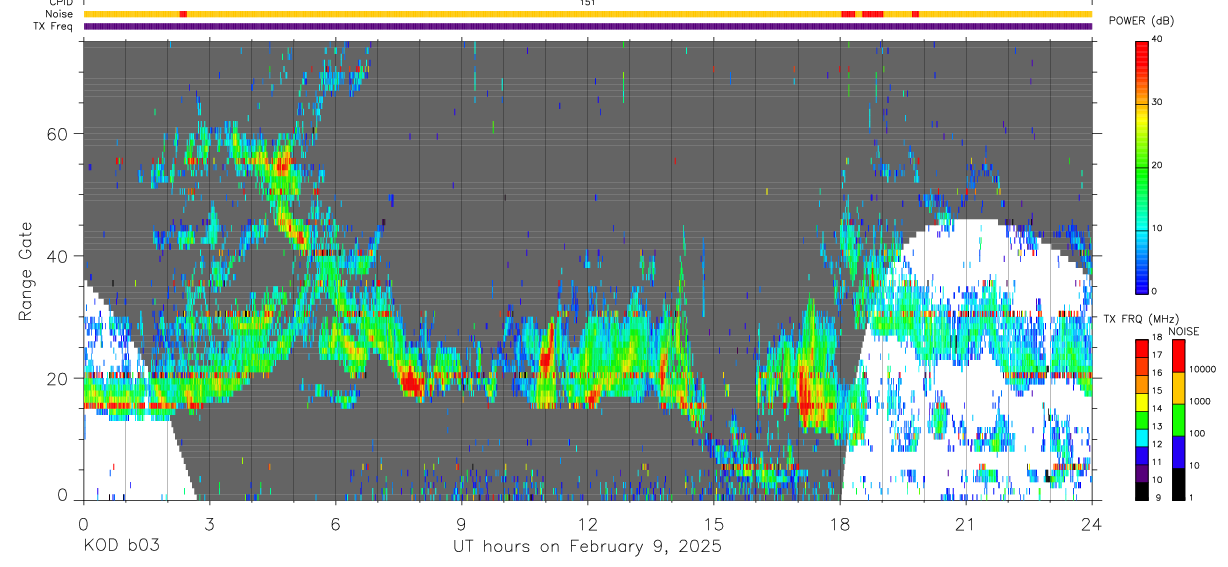
Task: Click the 'CPID' row label at top
Action: click(62, 3)
